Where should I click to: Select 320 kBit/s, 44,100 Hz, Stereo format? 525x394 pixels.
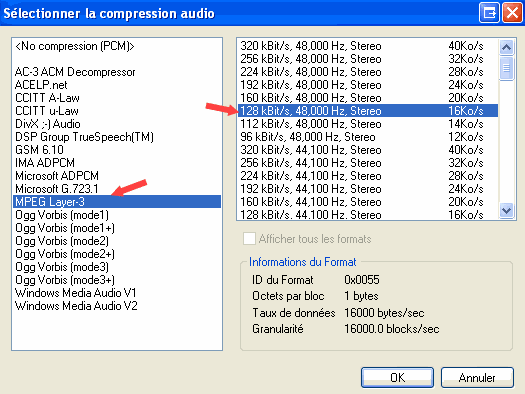tap(368, 150)
